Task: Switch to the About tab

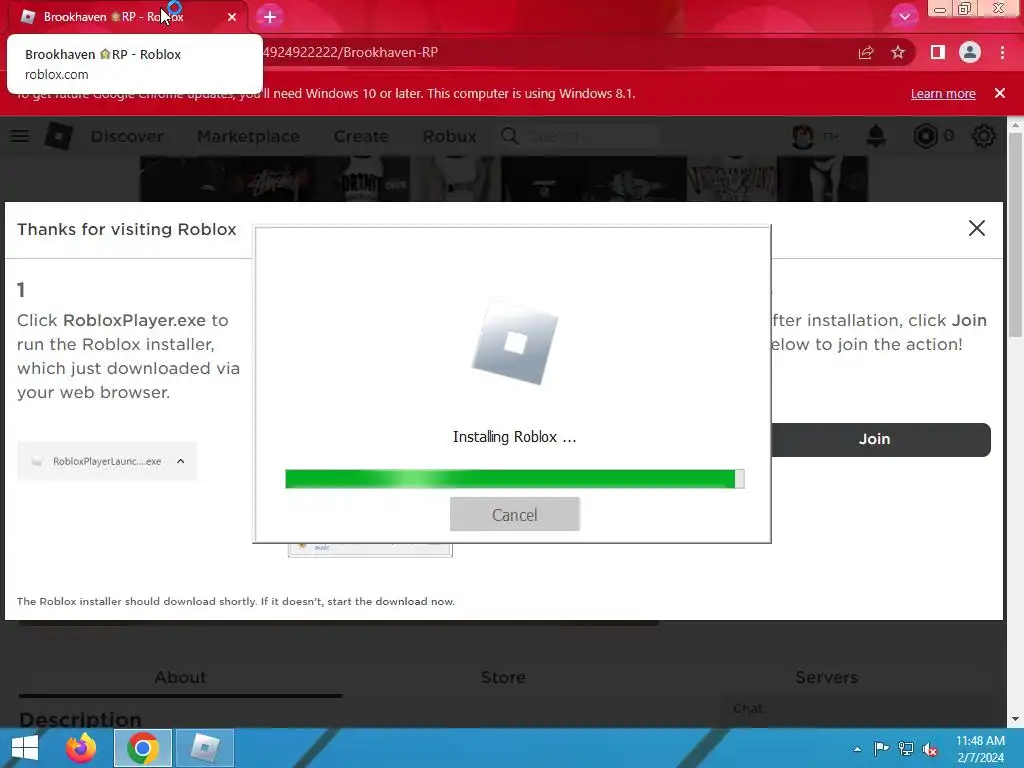Action: click(x=180, y=677)
